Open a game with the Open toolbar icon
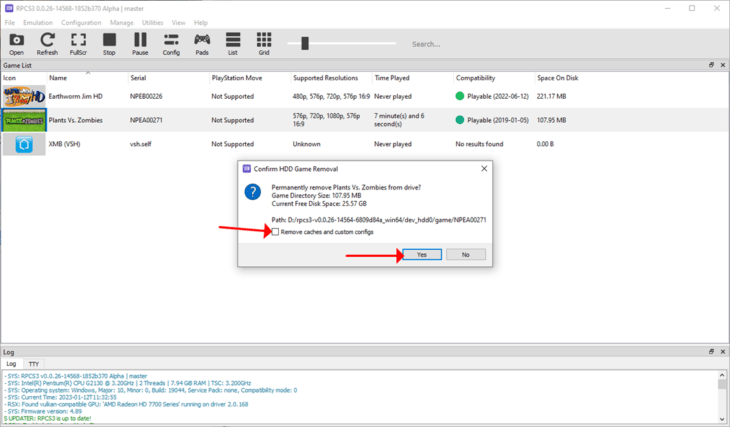The width and height of the screenshot is (730, 427). (x=16, y=44)
